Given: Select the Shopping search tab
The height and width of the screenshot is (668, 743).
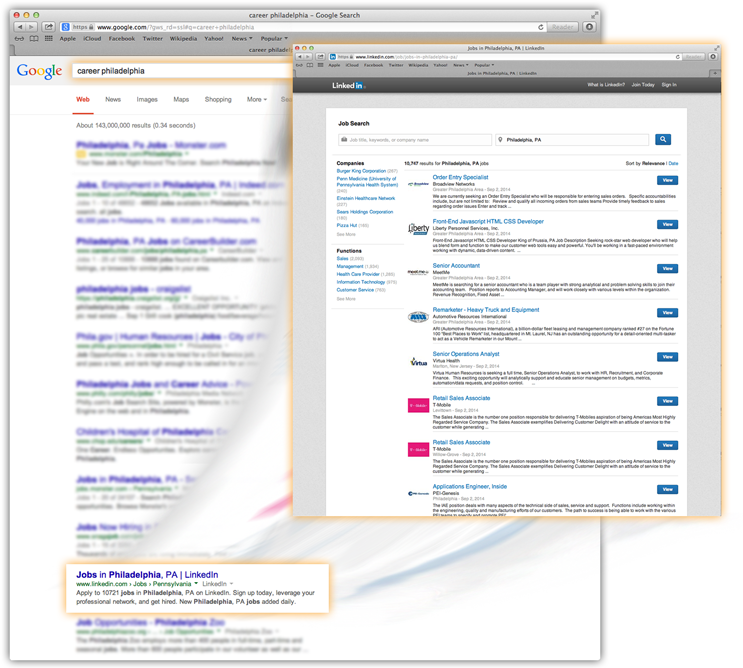Looking at the screenshot, I should coord(218,99).
